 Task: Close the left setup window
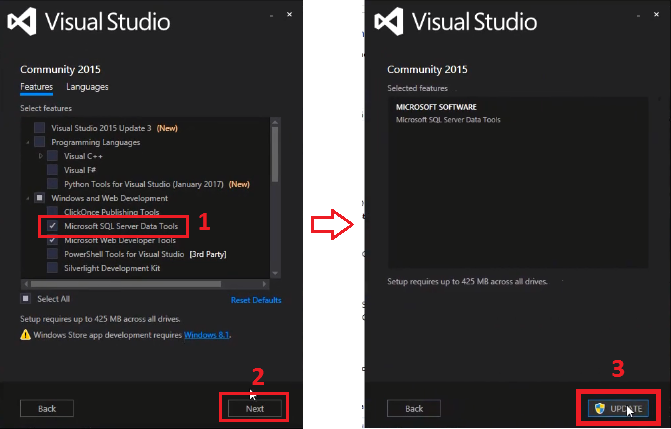tap(289, 15)
